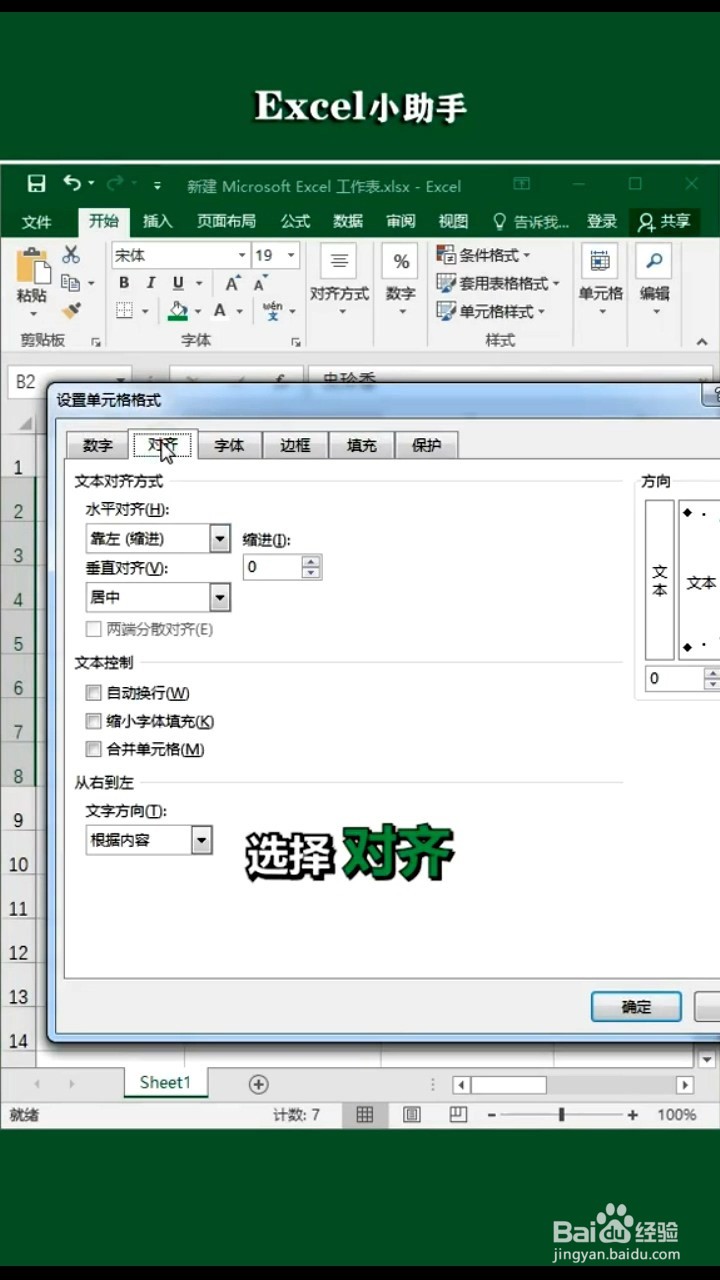The width and height of the screenshot is (720, 1280).
Task: Switch to the 边框 dialog tab
Action: 295,446
